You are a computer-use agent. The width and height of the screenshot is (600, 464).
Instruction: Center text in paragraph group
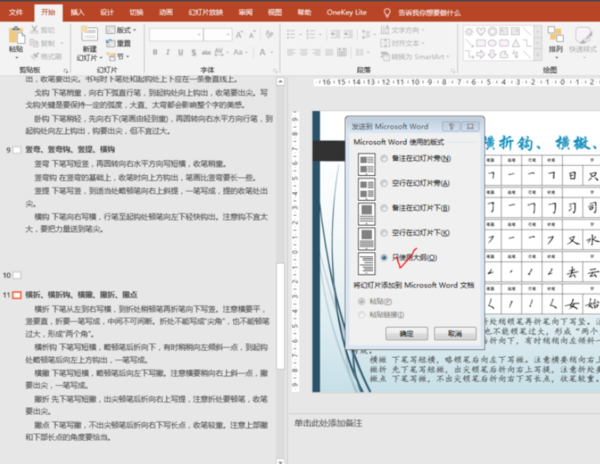point(304,52)
